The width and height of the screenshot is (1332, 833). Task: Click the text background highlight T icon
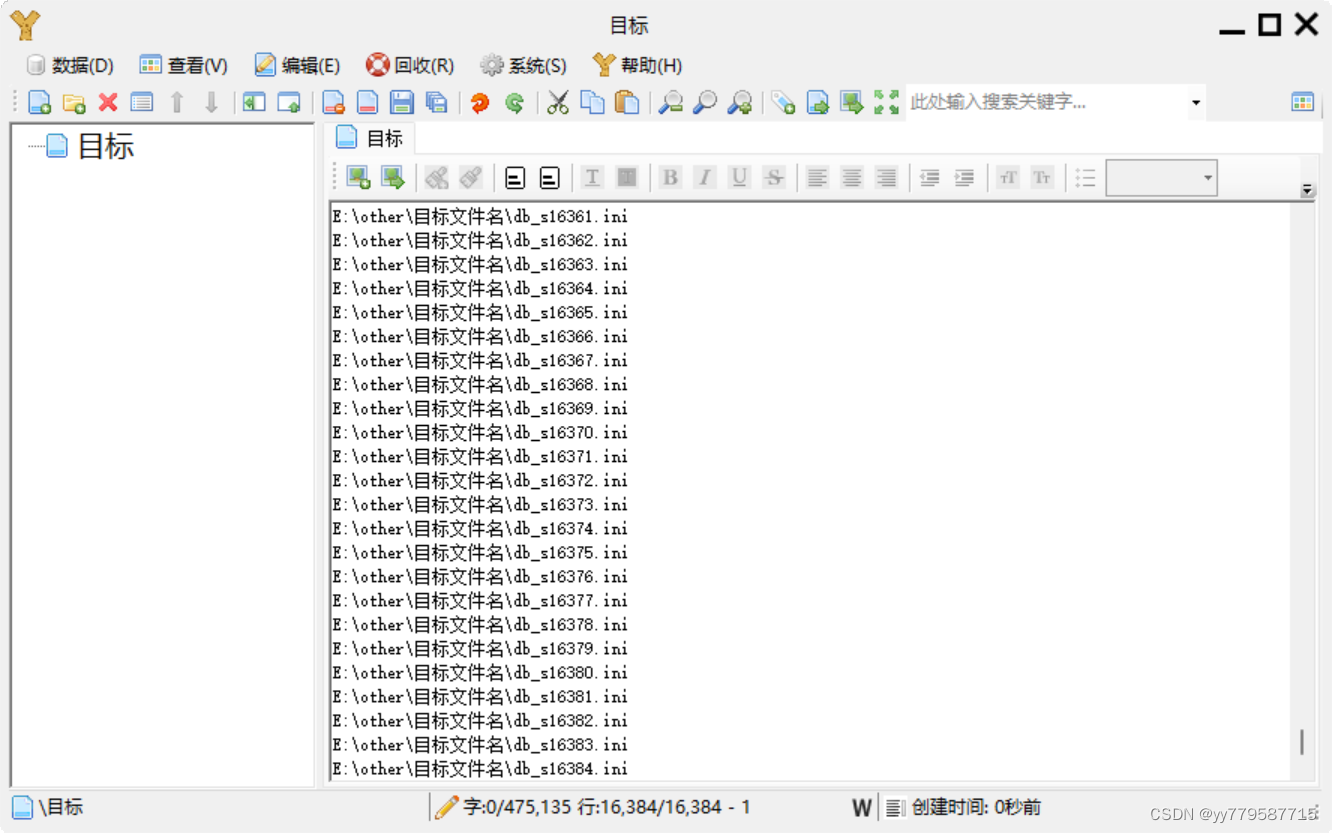pyautogui.click(x=627, y=178)
